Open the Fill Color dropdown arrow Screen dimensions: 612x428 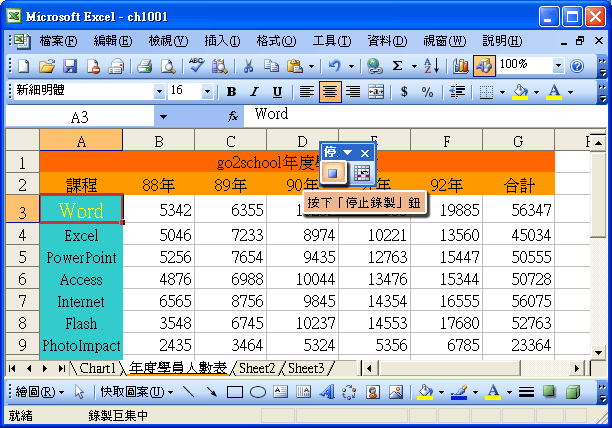tap(536, 92)
